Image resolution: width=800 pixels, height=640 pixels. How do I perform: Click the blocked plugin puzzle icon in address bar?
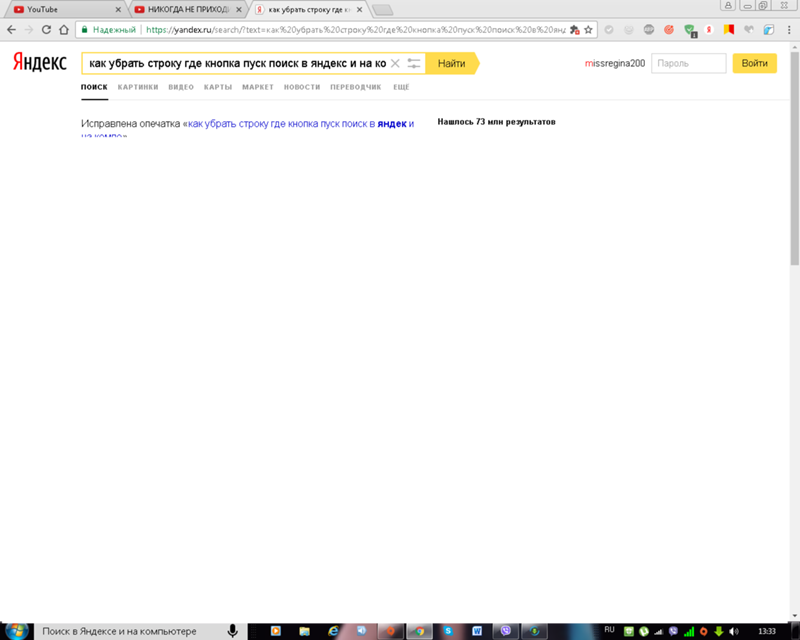tap(574, 30)
